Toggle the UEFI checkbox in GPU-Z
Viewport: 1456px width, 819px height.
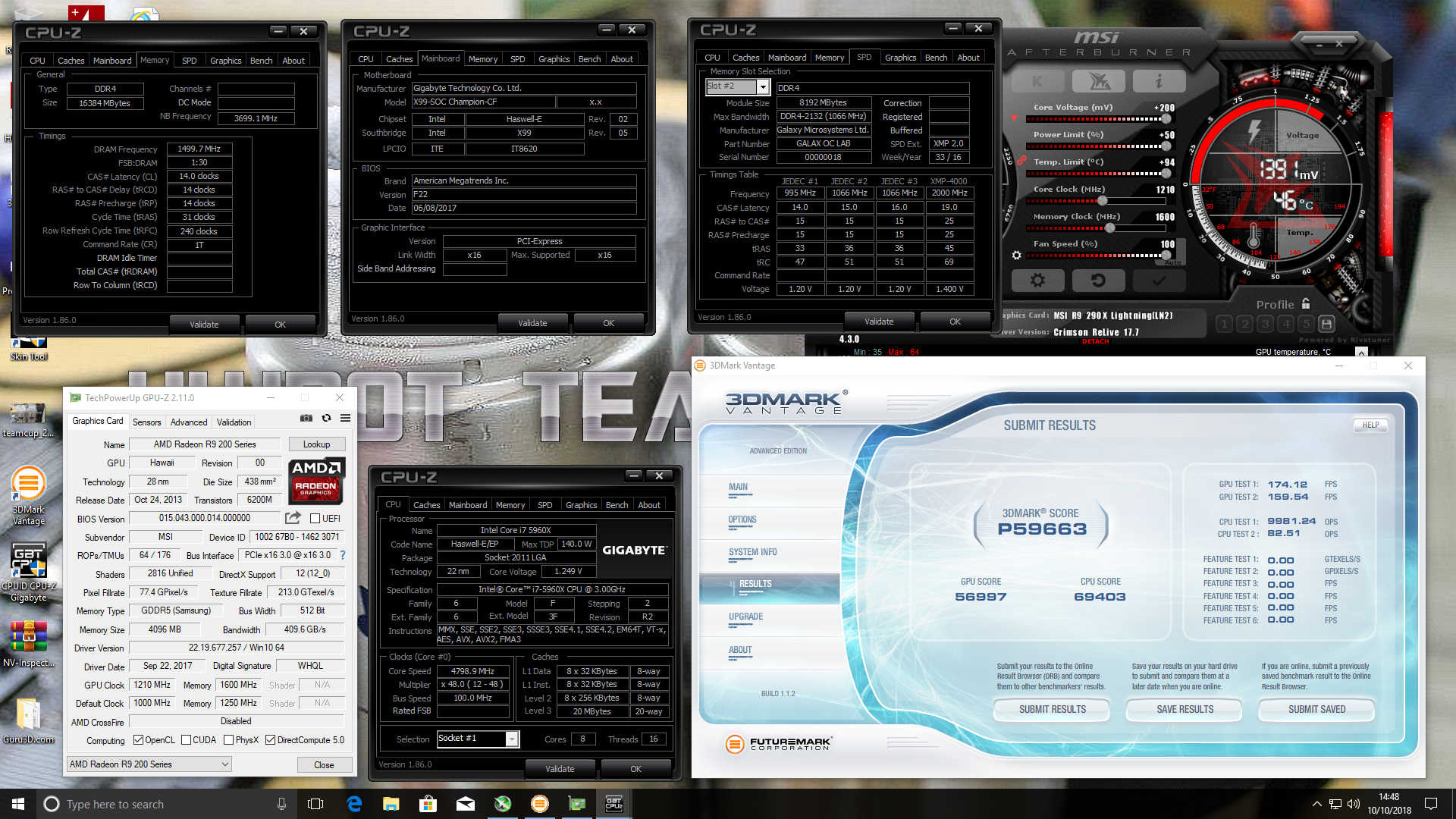coord(315,519)
